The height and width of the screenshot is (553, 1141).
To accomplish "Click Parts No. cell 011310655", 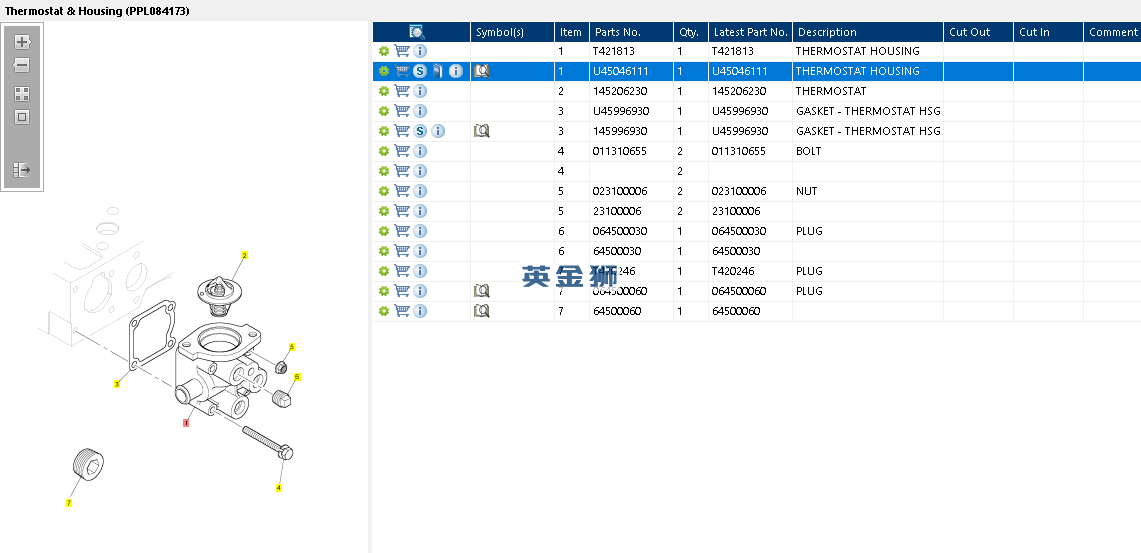I will point(631,151).
